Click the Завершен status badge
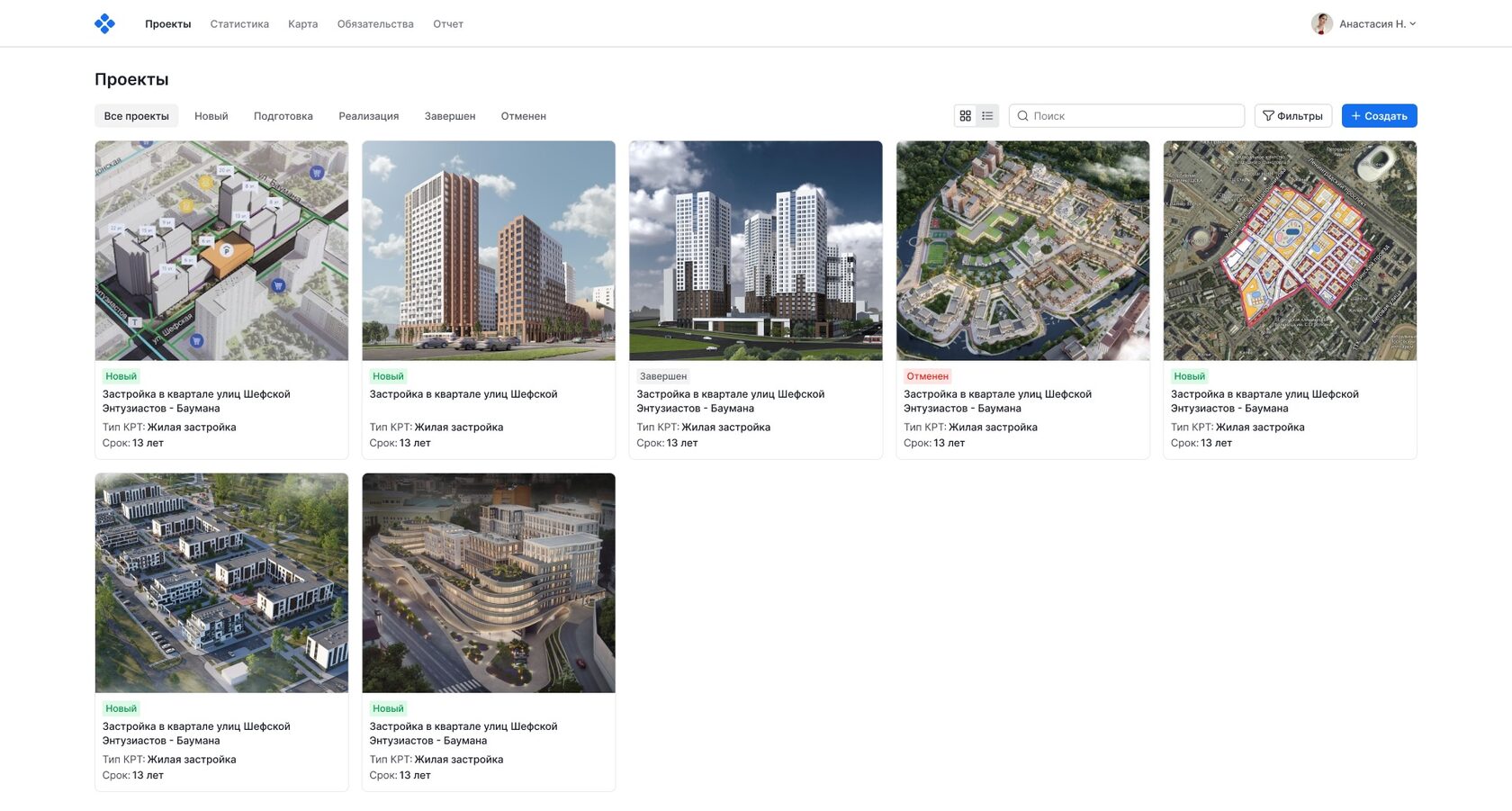Viewport: 1512px width, 811px height. 663,376
